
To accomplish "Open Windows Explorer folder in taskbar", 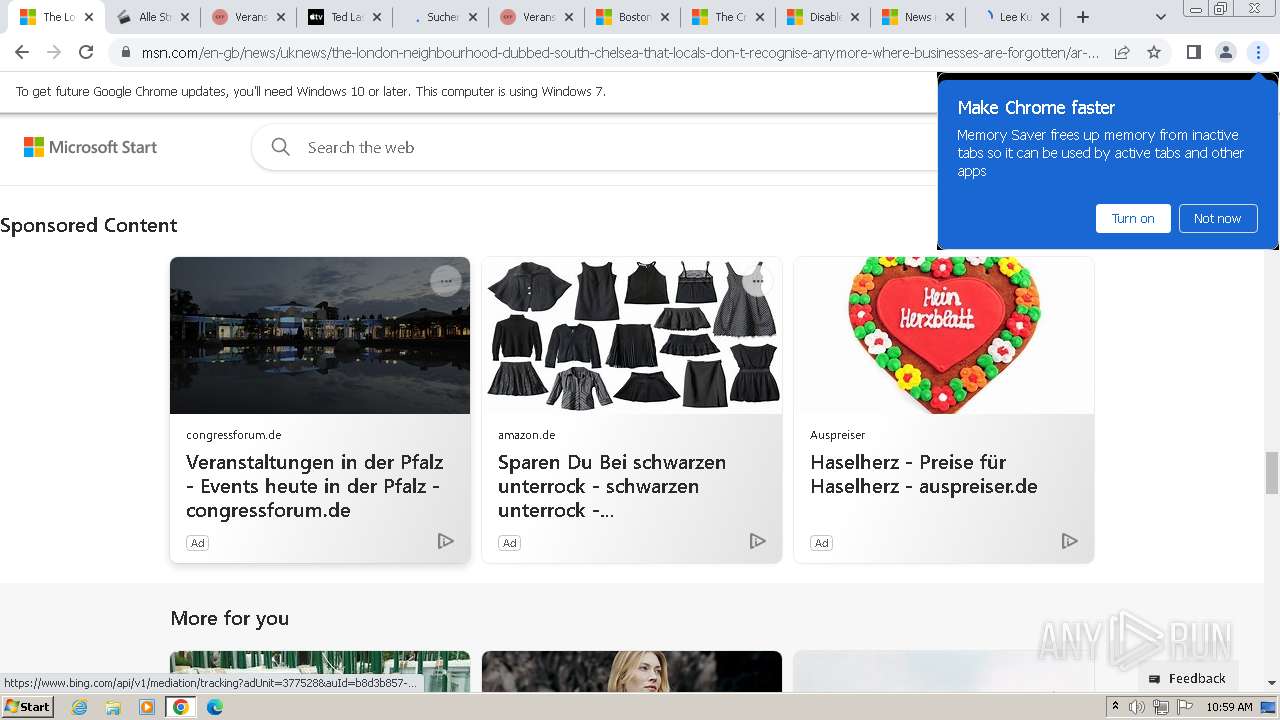I will tap(113, 707).
